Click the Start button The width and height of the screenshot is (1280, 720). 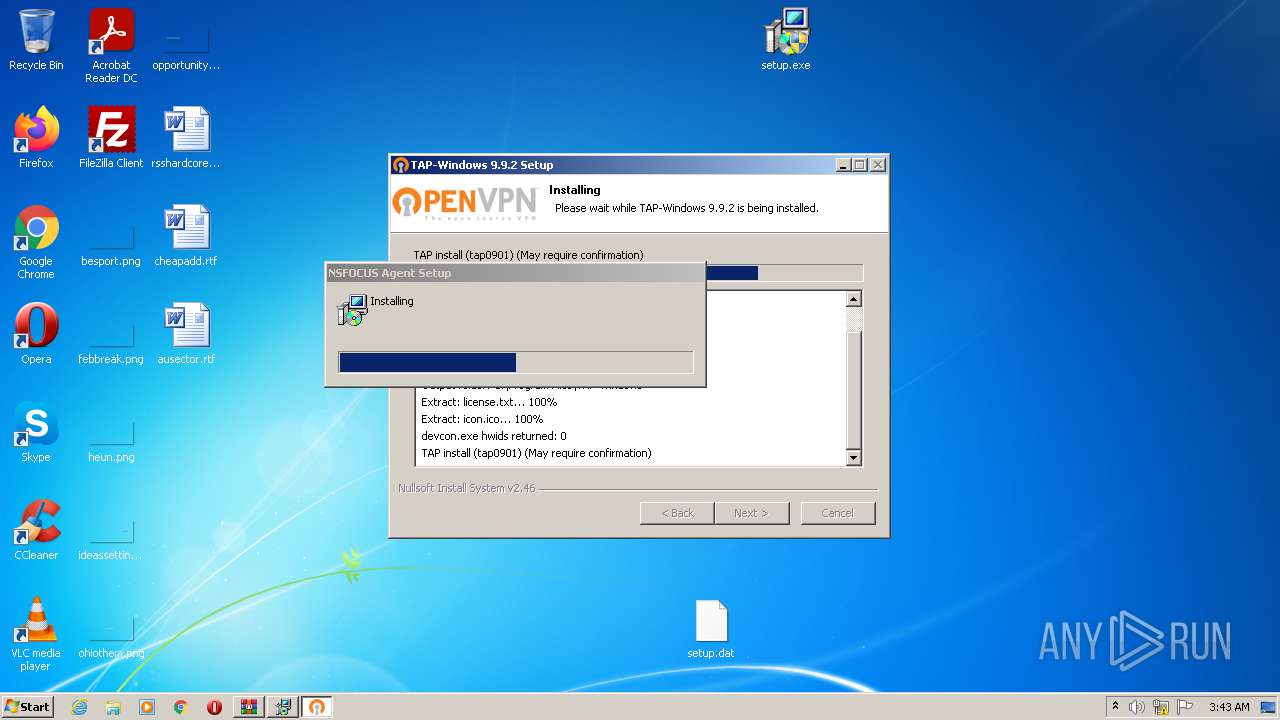point(28,707)
